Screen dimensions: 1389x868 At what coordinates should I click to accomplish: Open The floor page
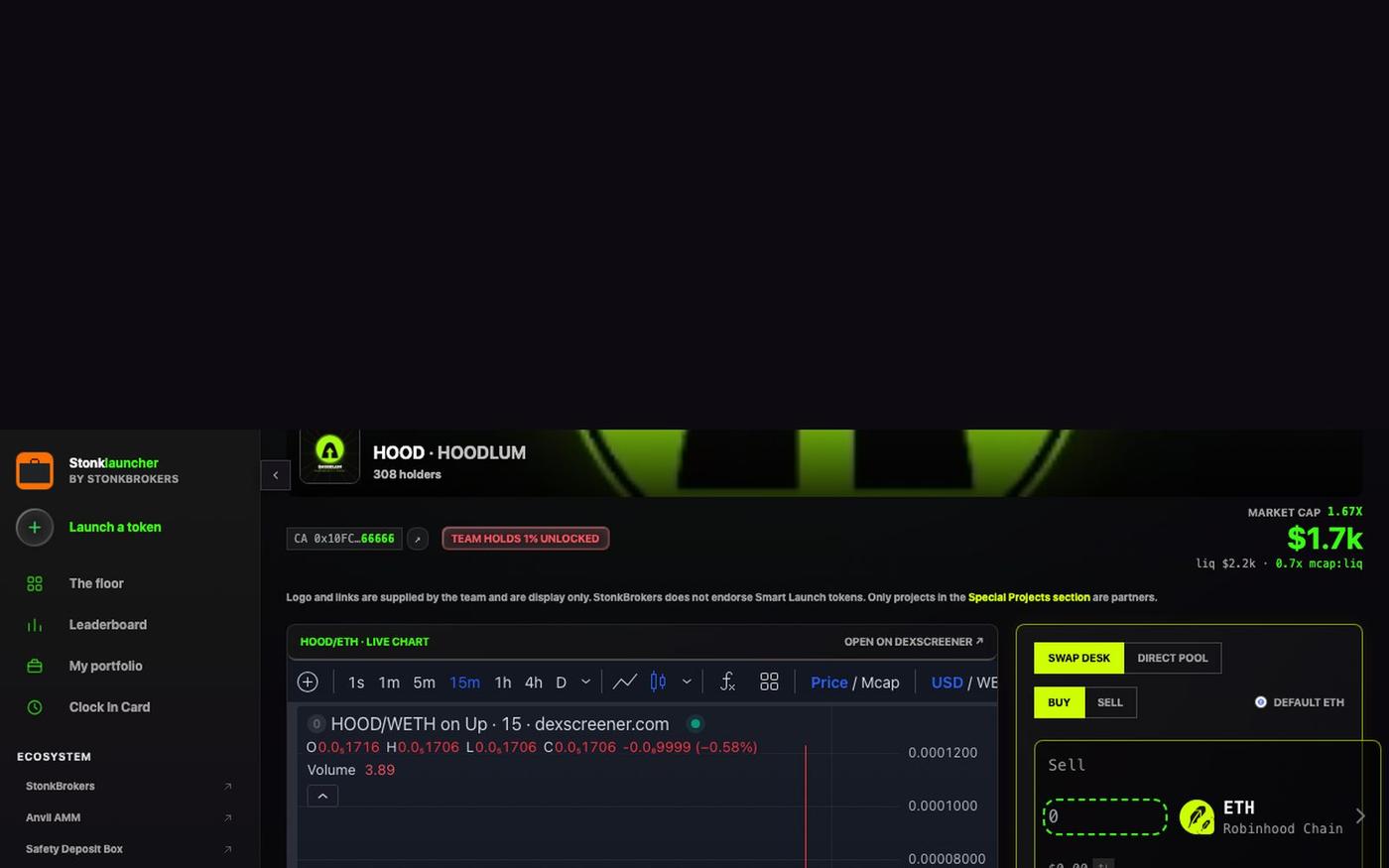click(x=96, y=583)
